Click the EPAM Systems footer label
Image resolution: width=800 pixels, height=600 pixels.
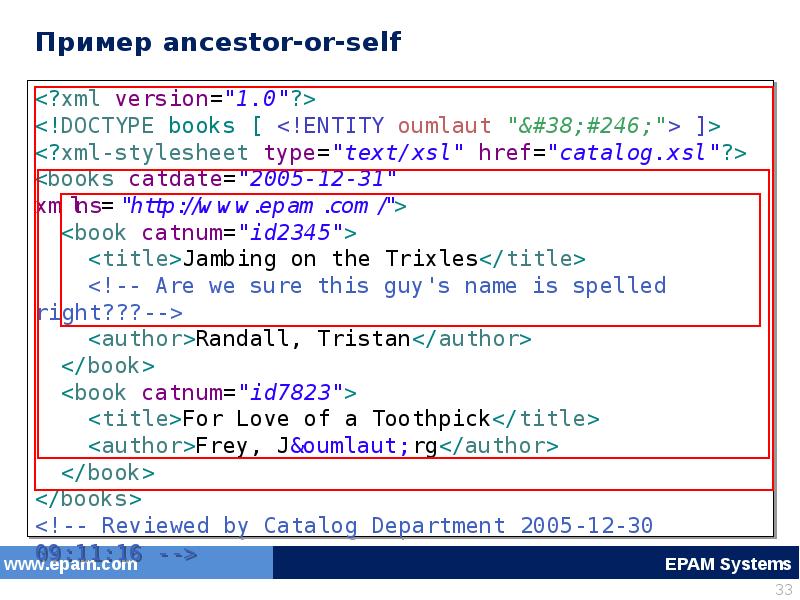[x=728, y=564]
